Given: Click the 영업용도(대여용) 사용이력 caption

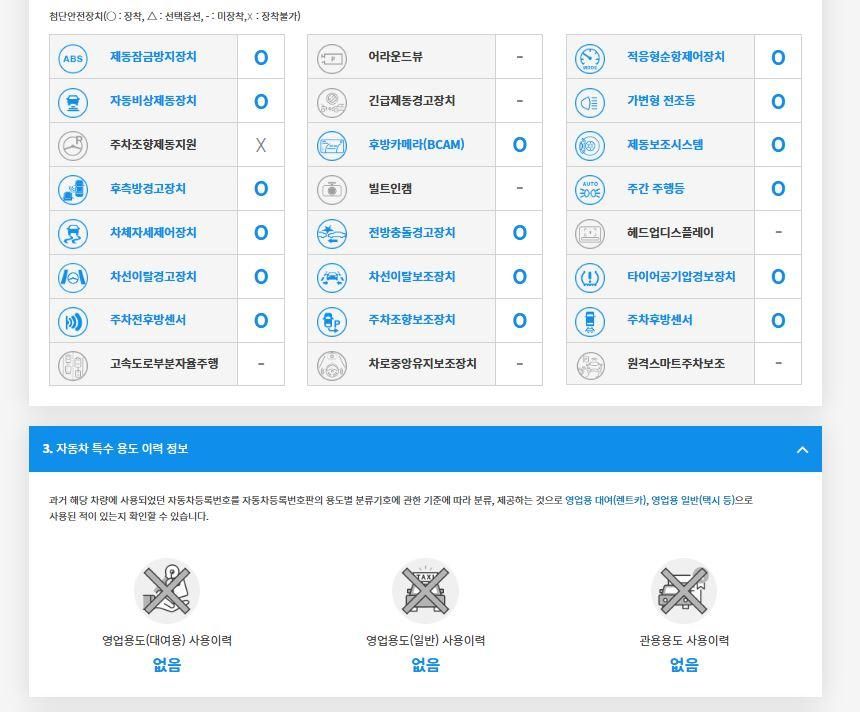Looking at the screenshot, I should coord(167,640).
